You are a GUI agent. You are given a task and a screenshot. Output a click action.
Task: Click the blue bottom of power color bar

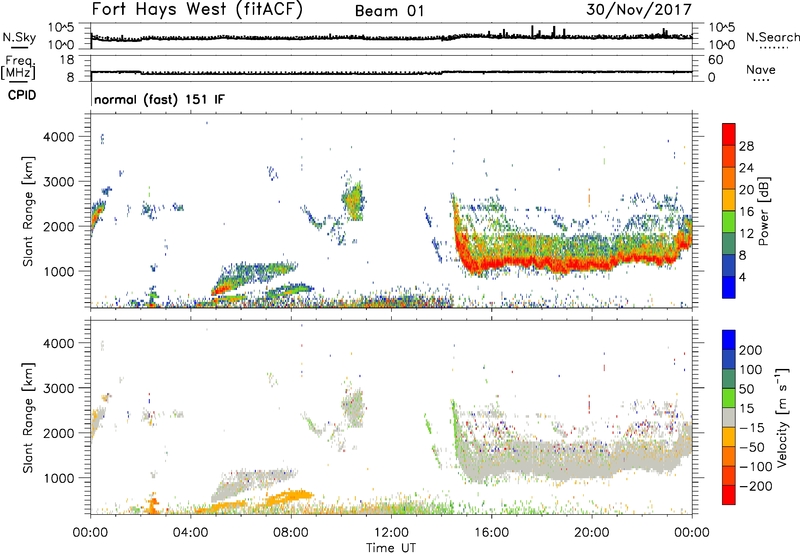[x=729, y=287]
